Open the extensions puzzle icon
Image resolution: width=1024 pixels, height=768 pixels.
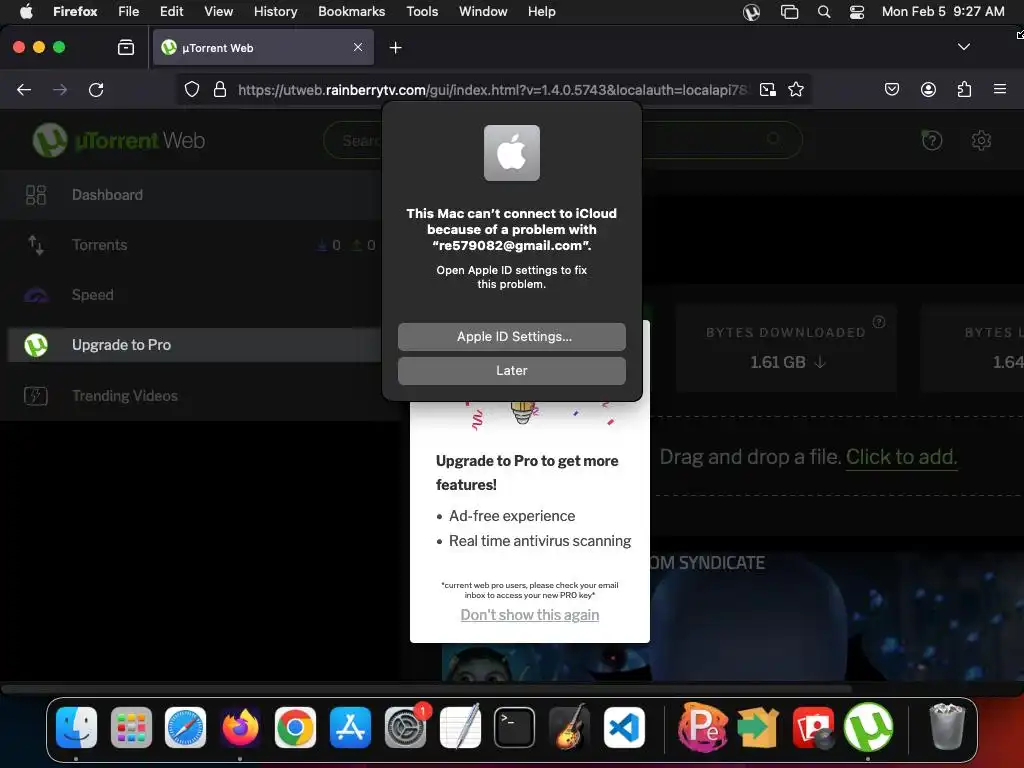964,89
